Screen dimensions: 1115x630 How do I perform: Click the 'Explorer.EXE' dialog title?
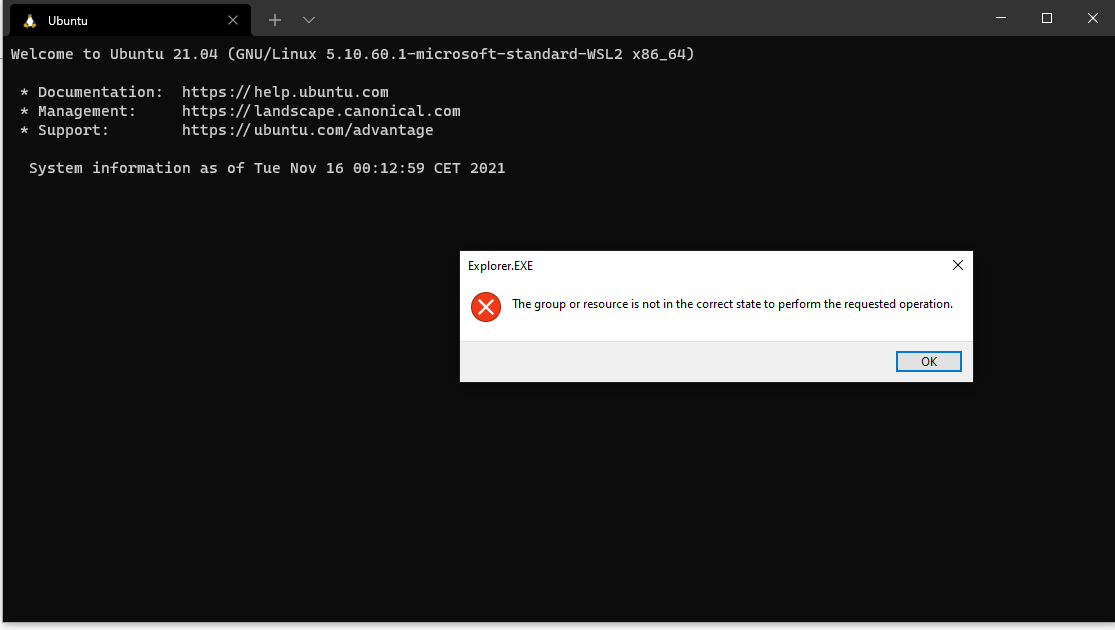500,266
